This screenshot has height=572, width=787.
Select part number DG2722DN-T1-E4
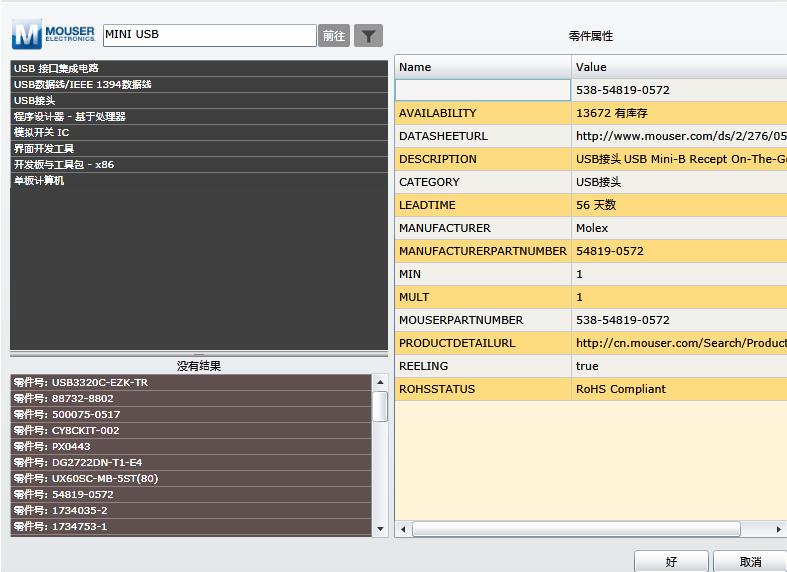(x=191, y=463)
